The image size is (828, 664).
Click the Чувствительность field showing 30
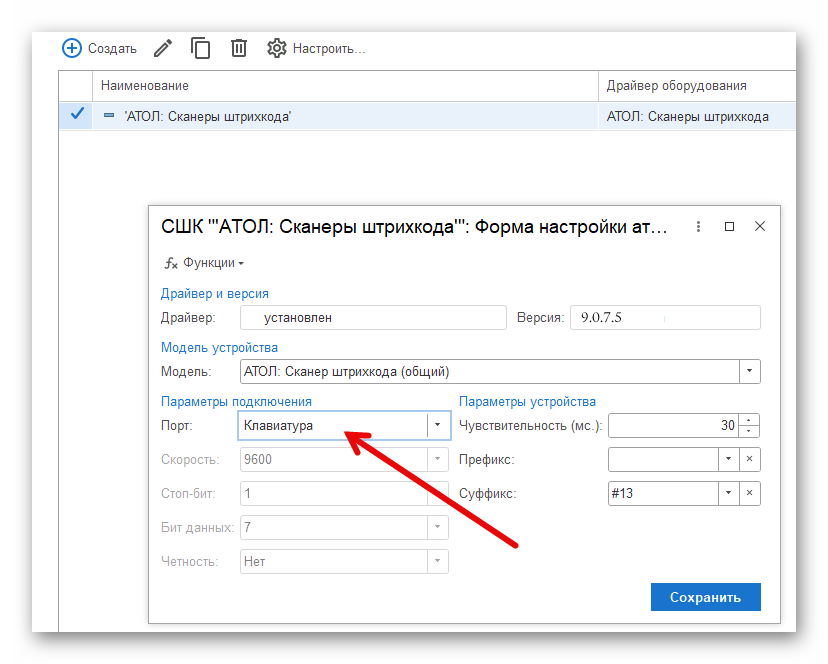point(673,425)
